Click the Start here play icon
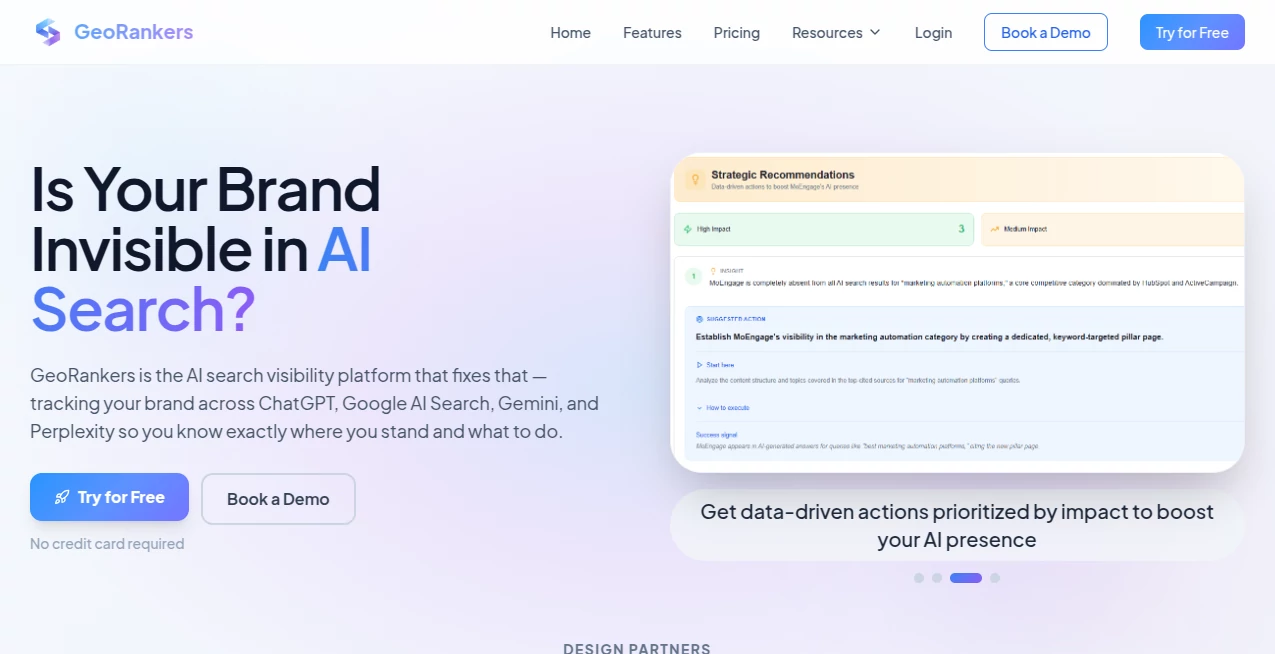 700,365
